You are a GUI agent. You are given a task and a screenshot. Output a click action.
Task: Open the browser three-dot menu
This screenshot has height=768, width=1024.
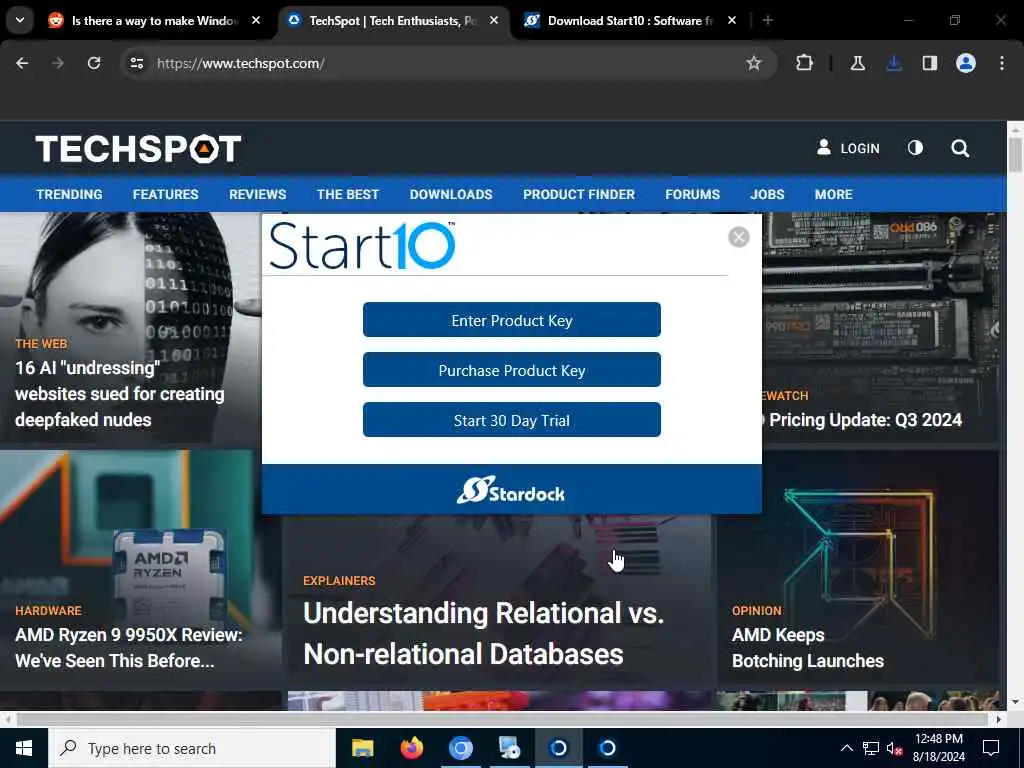tap(1002, 63)
